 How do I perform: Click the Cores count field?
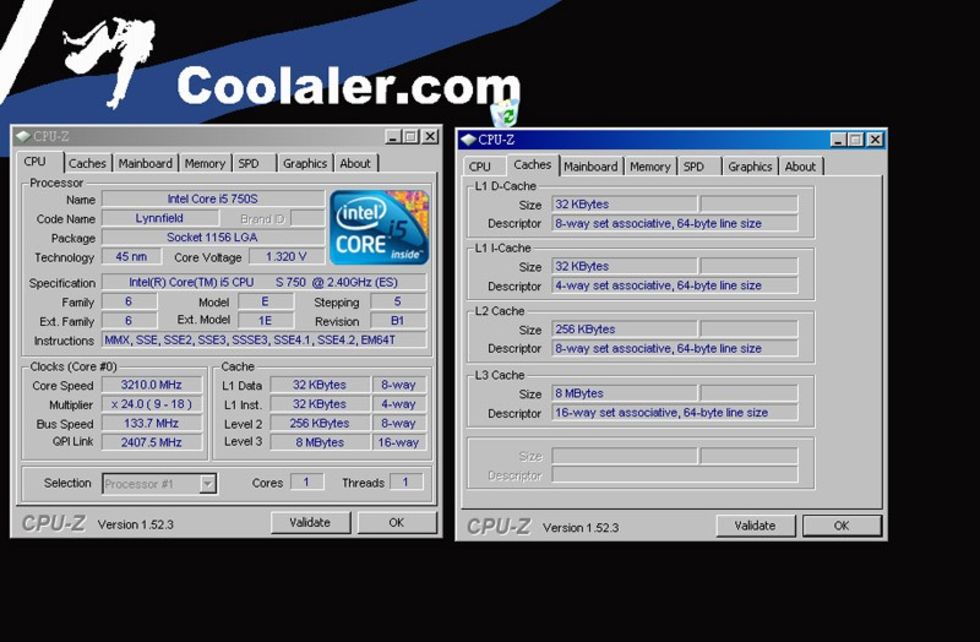306,482
